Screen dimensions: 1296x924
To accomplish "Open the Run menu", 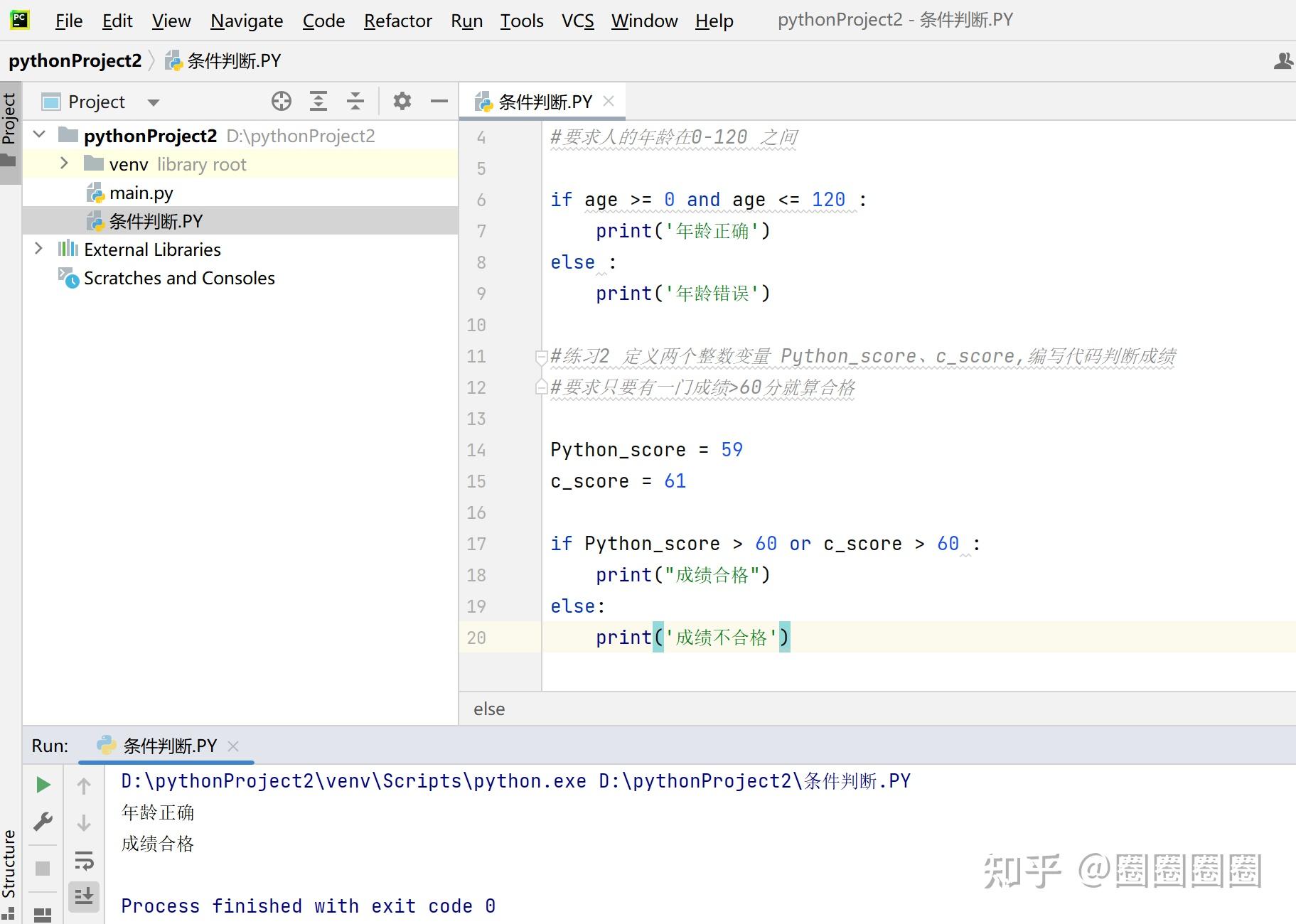I will (x=467, y=21).
